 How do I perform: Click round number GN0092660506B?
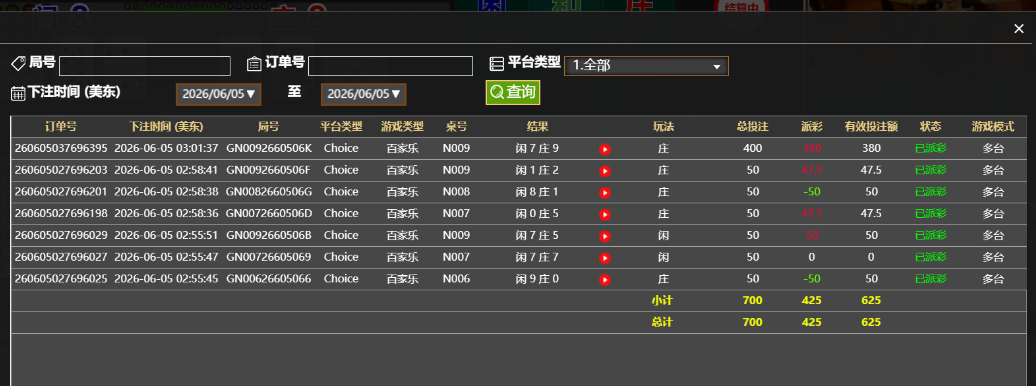pyautogui.click(x=269, y=235)
